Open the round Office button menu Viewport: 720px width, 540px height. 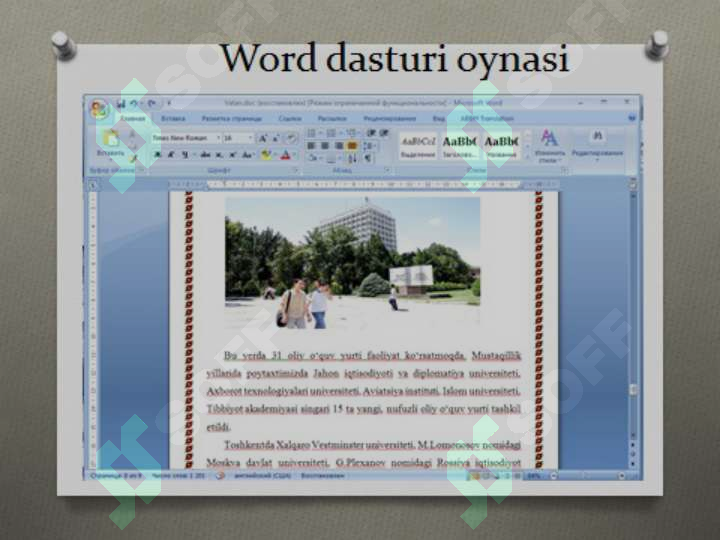point(98,110)
